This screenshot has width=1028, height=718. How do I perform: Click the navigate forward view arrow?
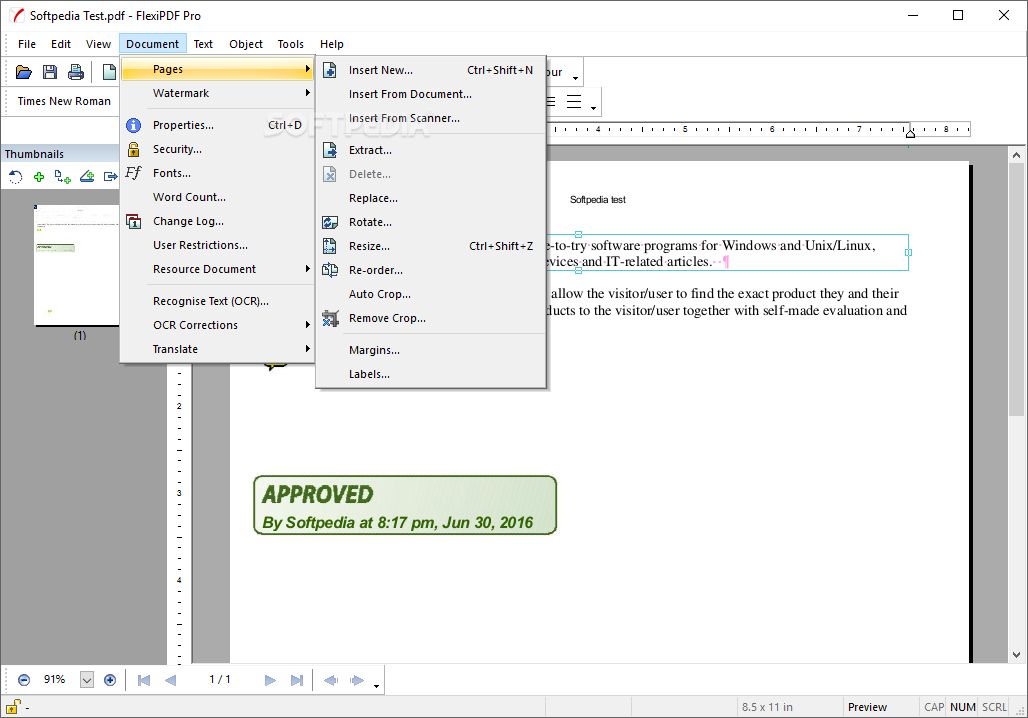[357, 680]
